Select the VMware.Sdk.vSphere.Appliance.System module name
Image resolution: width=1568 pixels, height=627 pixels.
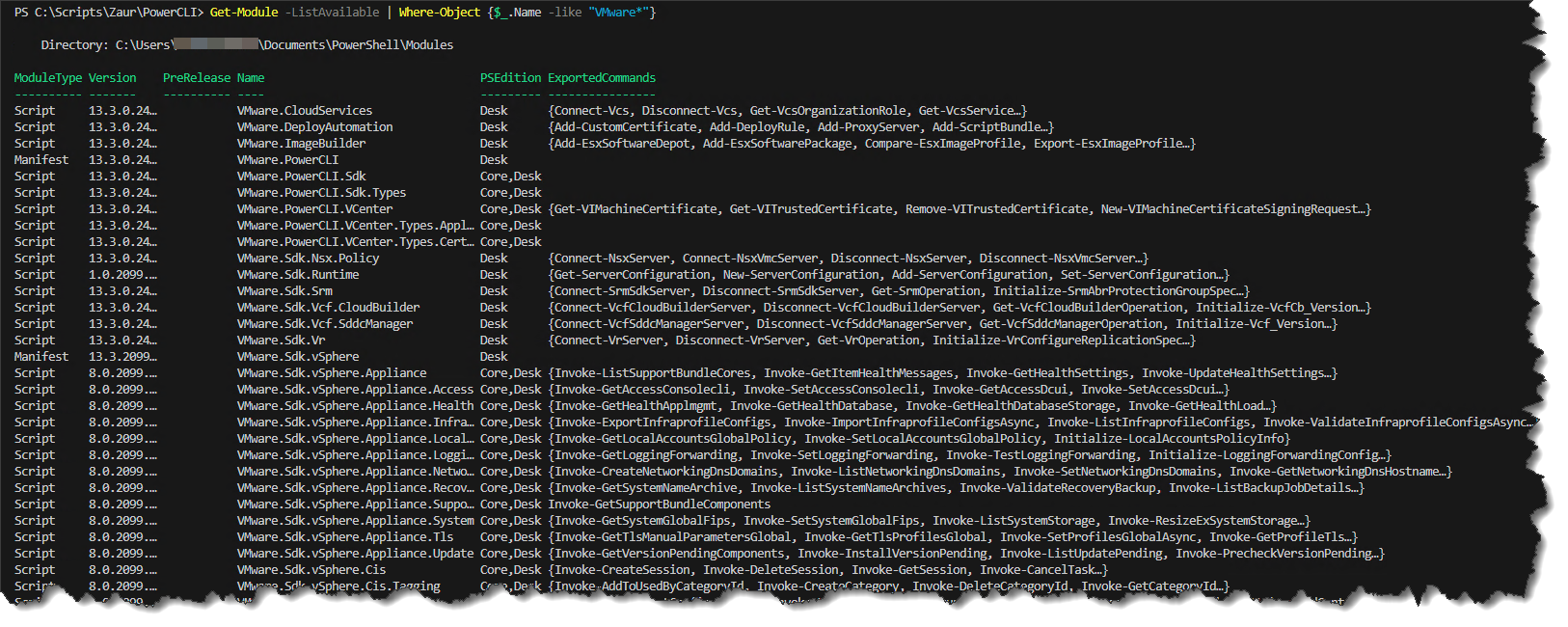click(x=356, y=521)
